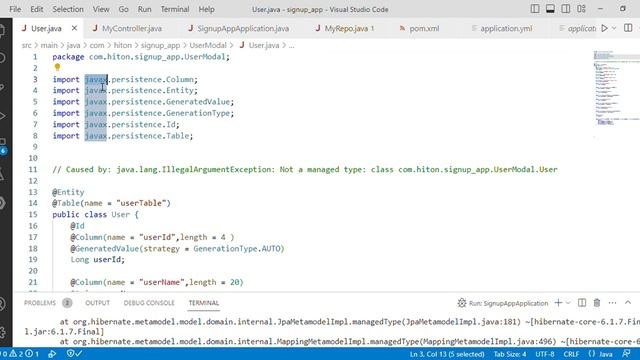Split the editor to the right
The image size is (640, 360).
click(628, 28)
